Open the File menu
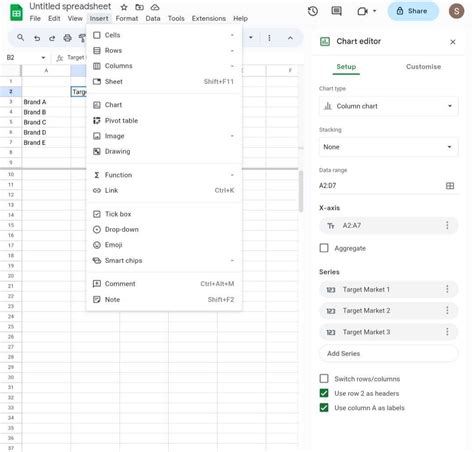Viewport: 474px width, 452px height. (x=35, y=19)
